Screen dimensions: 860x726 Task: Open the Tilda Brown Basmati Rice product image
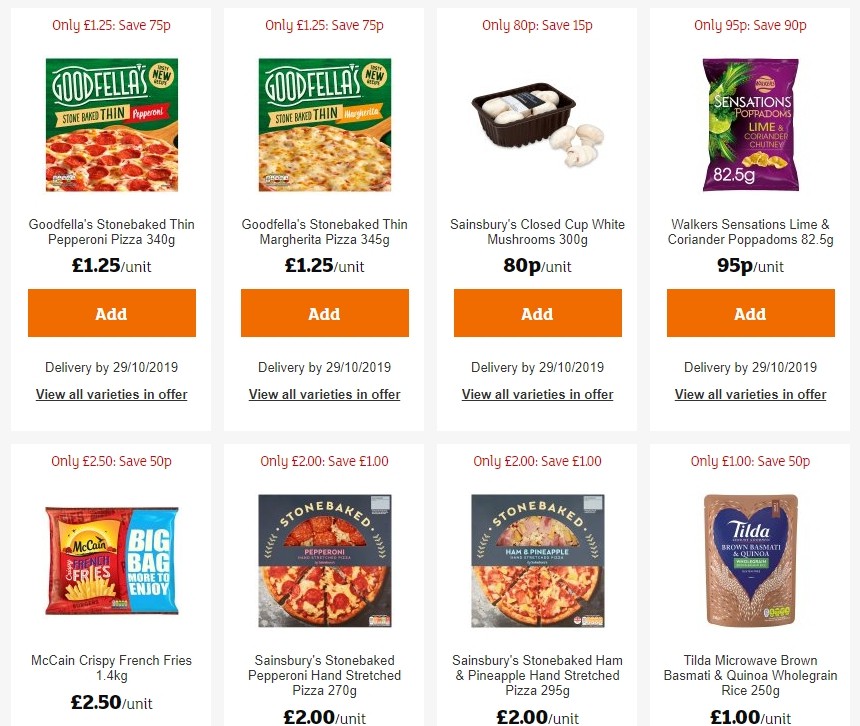tap(750, 560)
